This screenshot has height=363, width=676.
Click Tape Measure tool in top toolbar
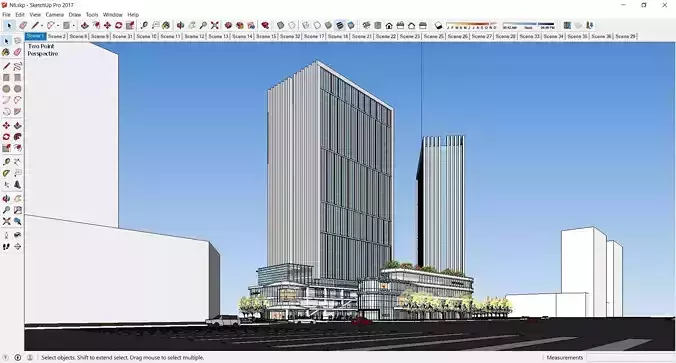(x=144, y=25)
